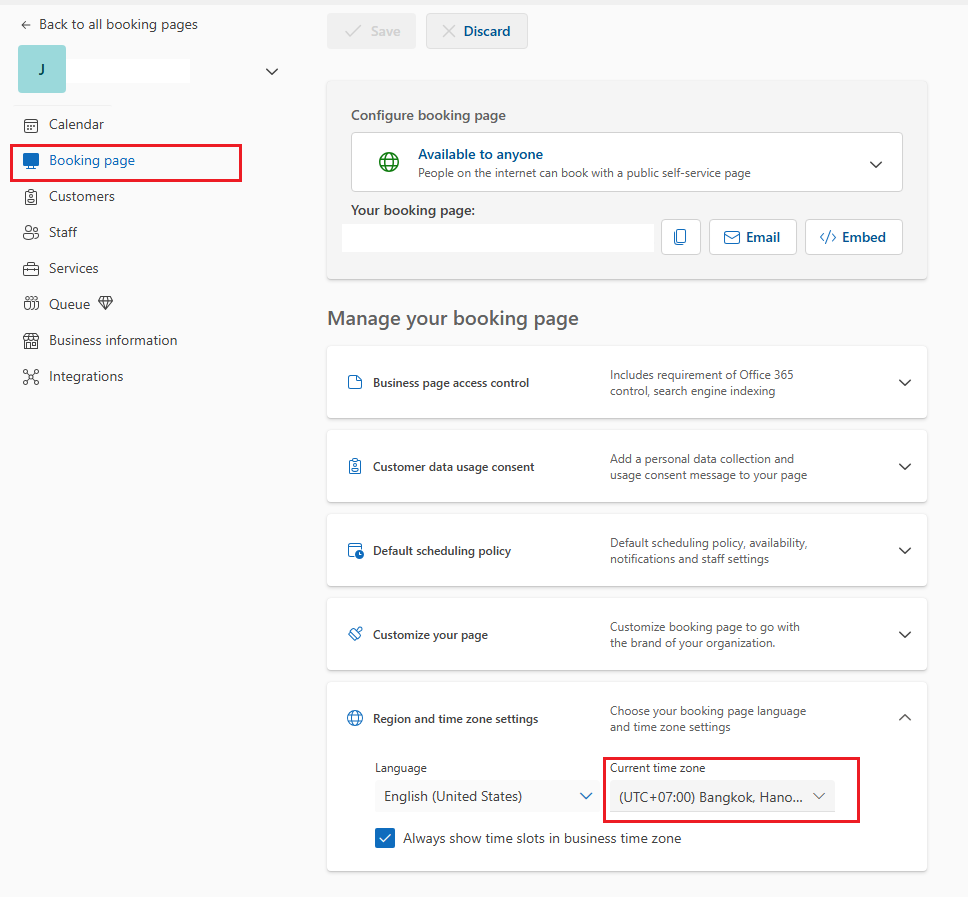Viewport: 968px width, 897px height.
Task: Click the 'Configure booking page' label
Action: (428, 115)
